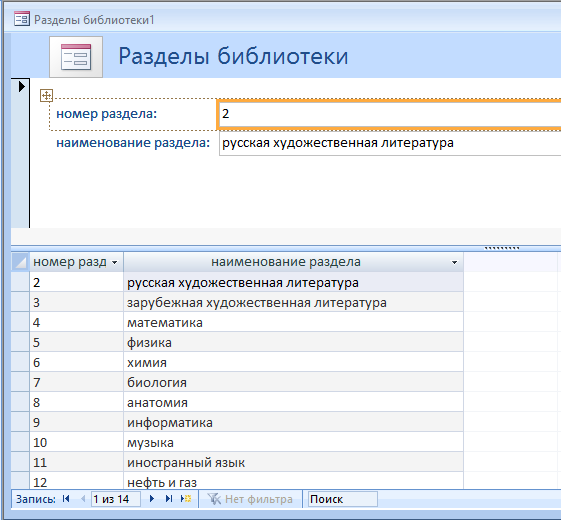Click the splitter bar grip dots
561x520 pixels.
[502, 248]
